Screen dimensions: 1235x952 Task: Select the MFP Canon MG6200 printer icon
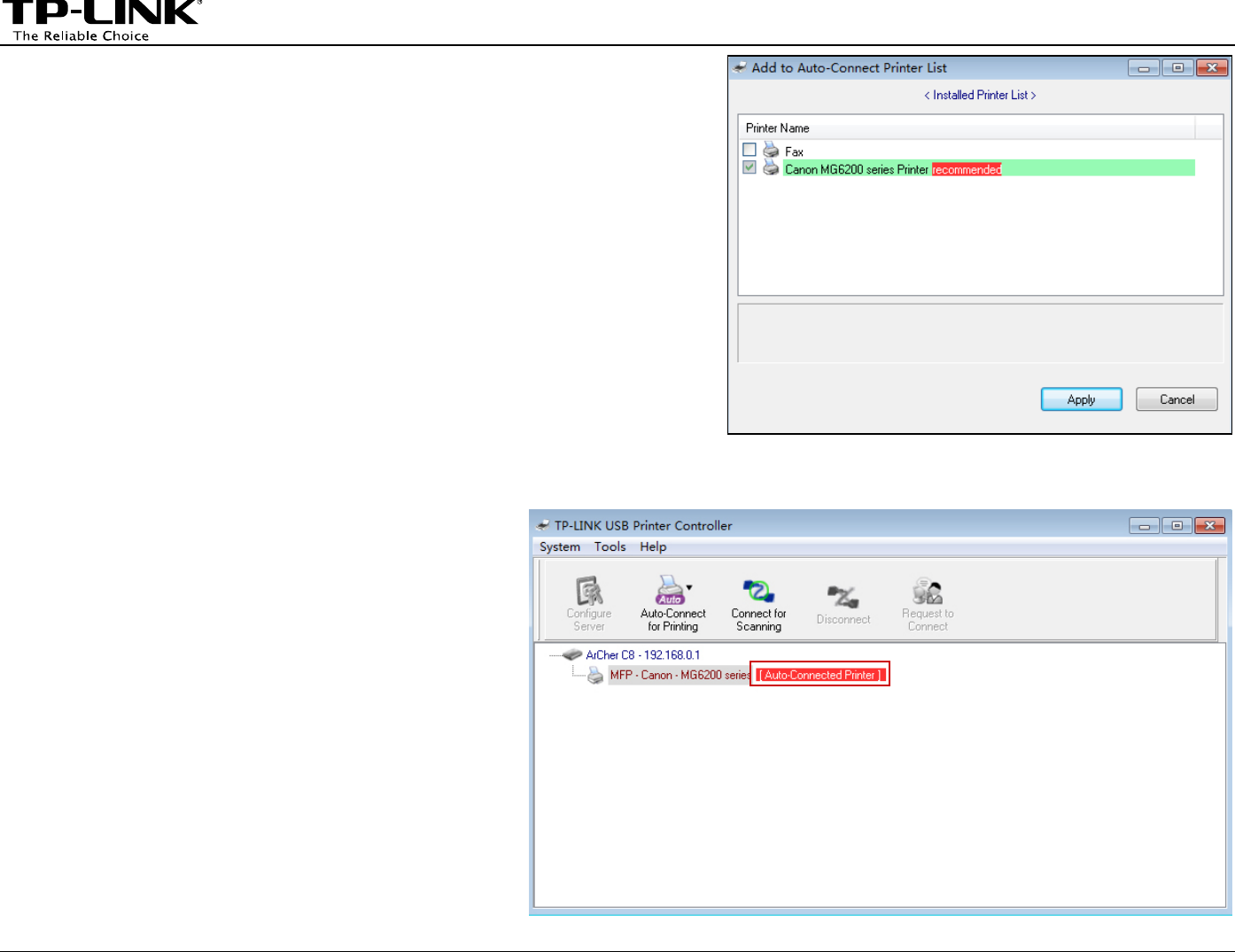(596, 676)
